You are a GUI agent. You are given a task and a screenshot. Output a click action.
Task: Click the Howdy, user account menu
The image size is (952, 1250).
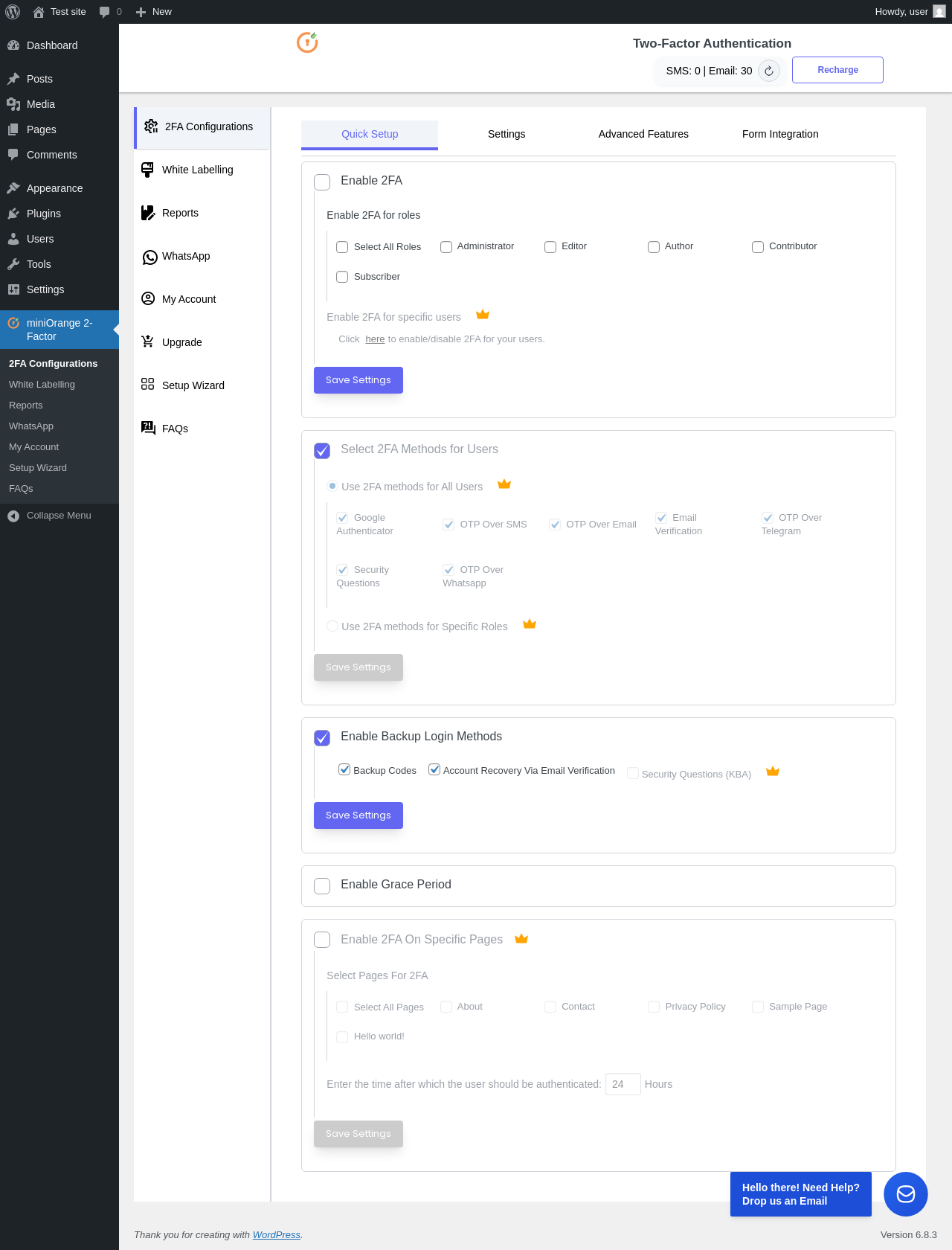click(910, 12)
